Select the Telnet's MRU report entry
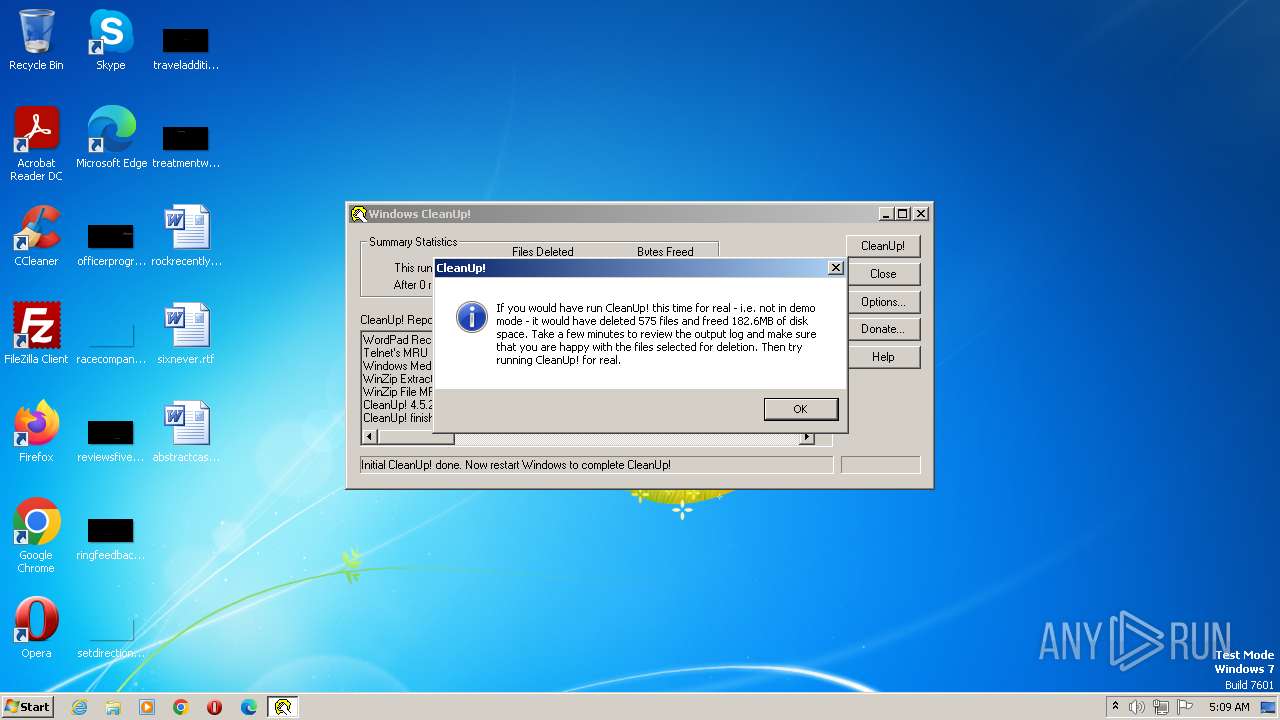The image size is (1280, 720). pos(396,353)
